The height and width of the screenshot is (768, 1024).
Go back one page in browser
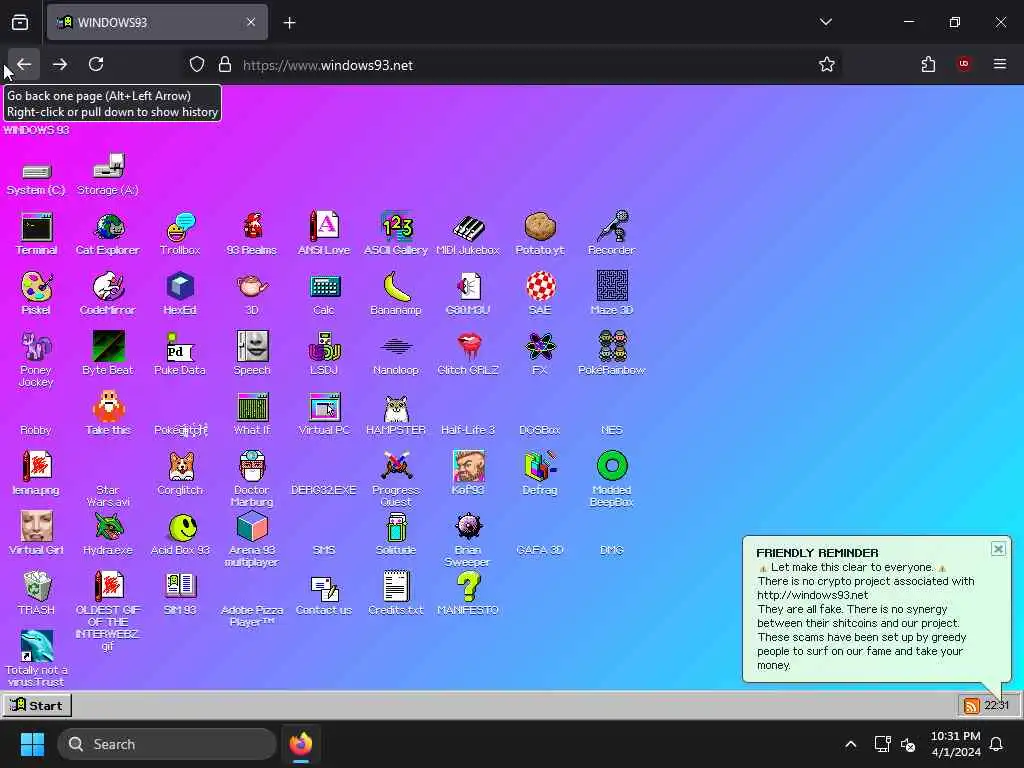point(24,64)
